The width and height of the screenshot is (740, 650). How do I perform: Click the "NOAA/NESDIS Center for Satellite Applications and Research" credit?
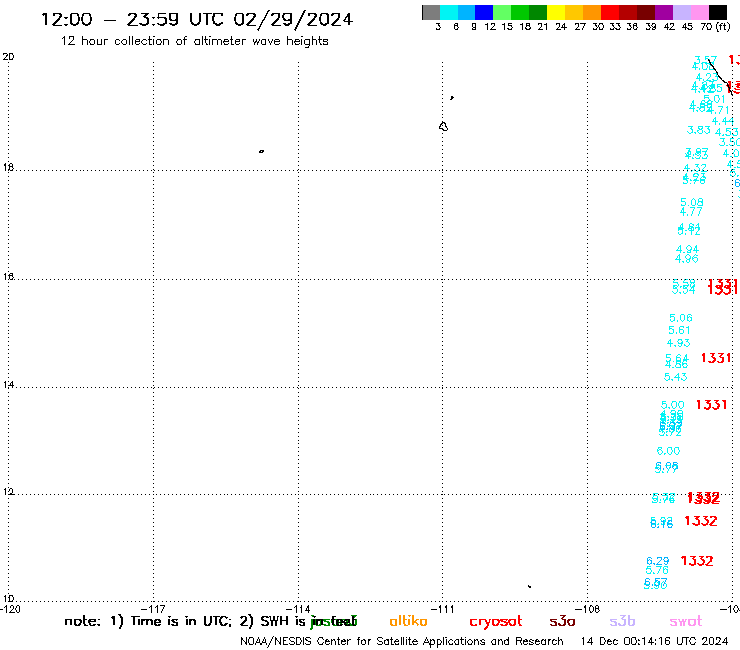[x=402, y=642]
